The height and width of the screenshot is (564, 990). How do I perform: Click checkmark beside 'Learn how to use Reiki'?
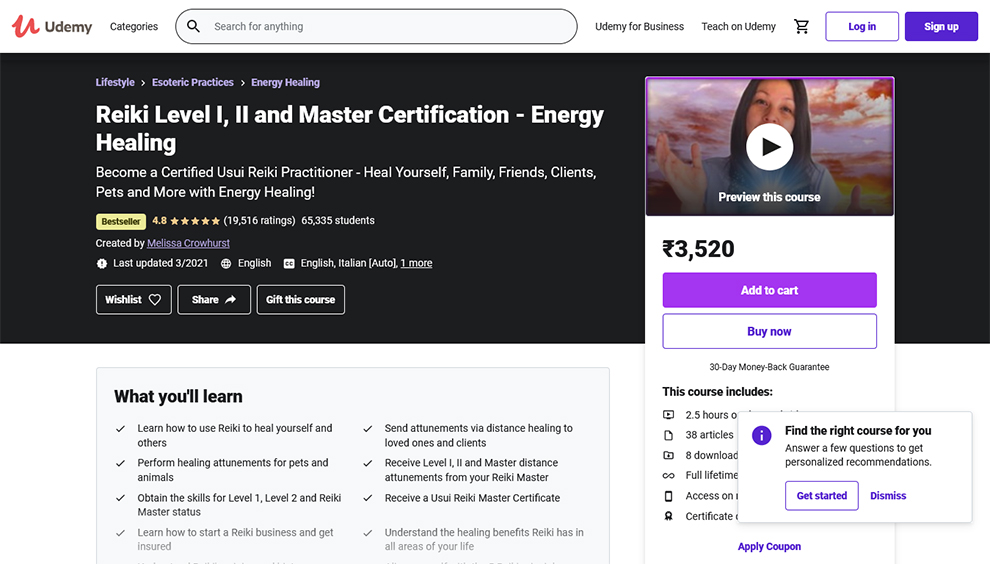point(120,429)
